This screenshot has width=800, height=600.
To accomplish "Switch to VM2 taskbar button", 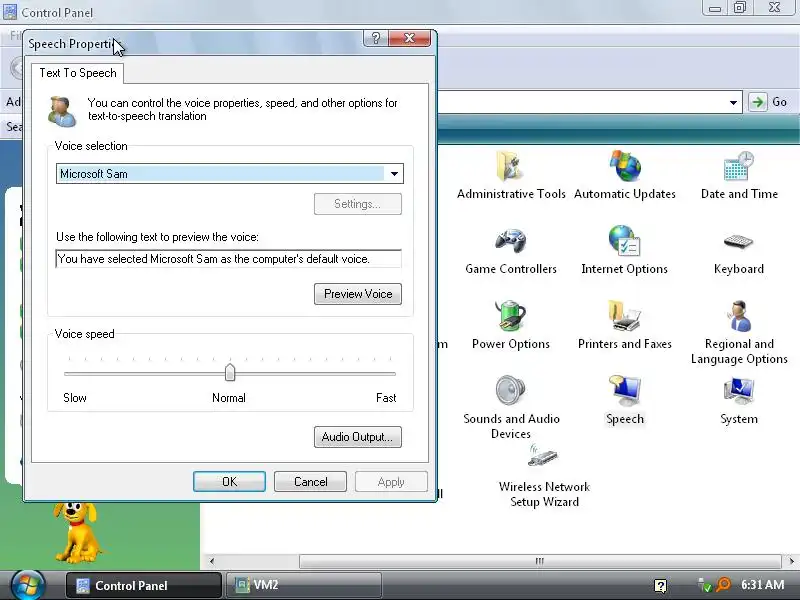I will [304, 585].
